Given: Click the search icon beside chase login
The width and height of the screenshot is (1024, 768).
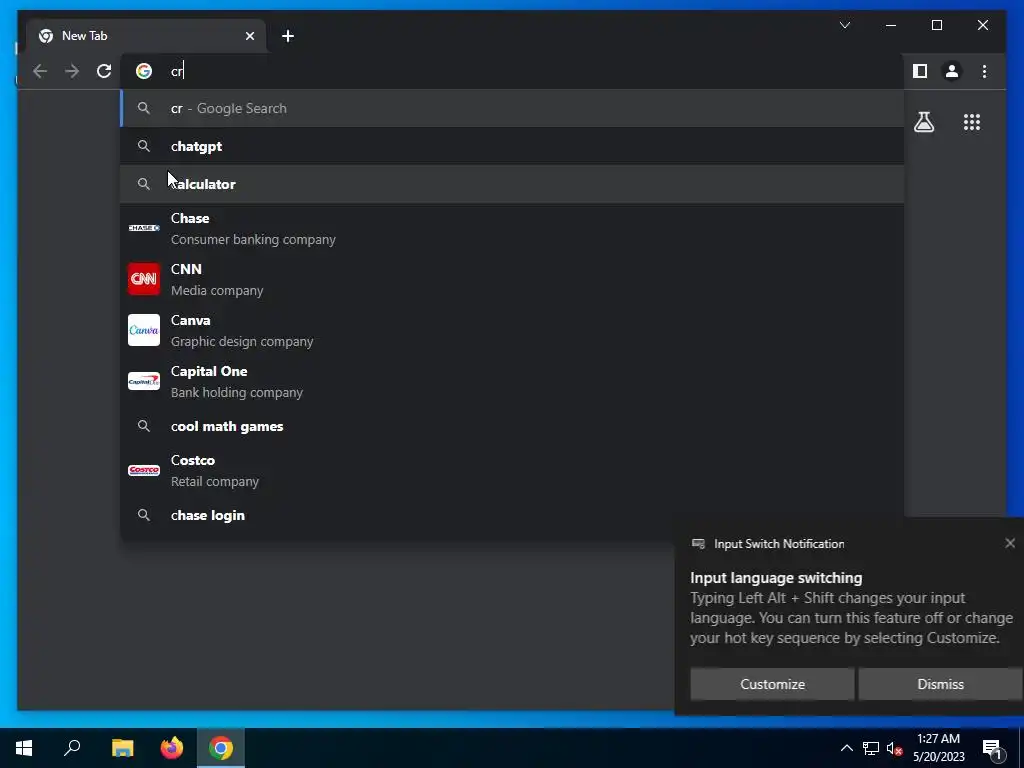Looking at the screenshot, I should 144,515.
